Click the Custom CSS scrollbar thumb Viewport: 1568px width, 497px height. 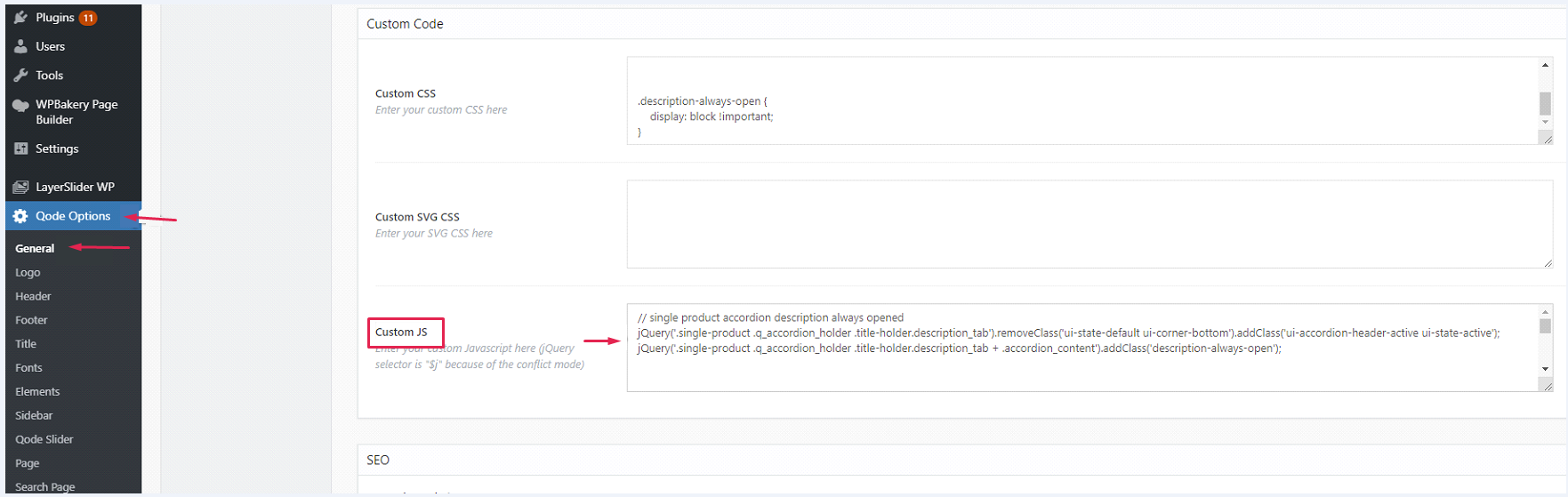coord(1546,103)
